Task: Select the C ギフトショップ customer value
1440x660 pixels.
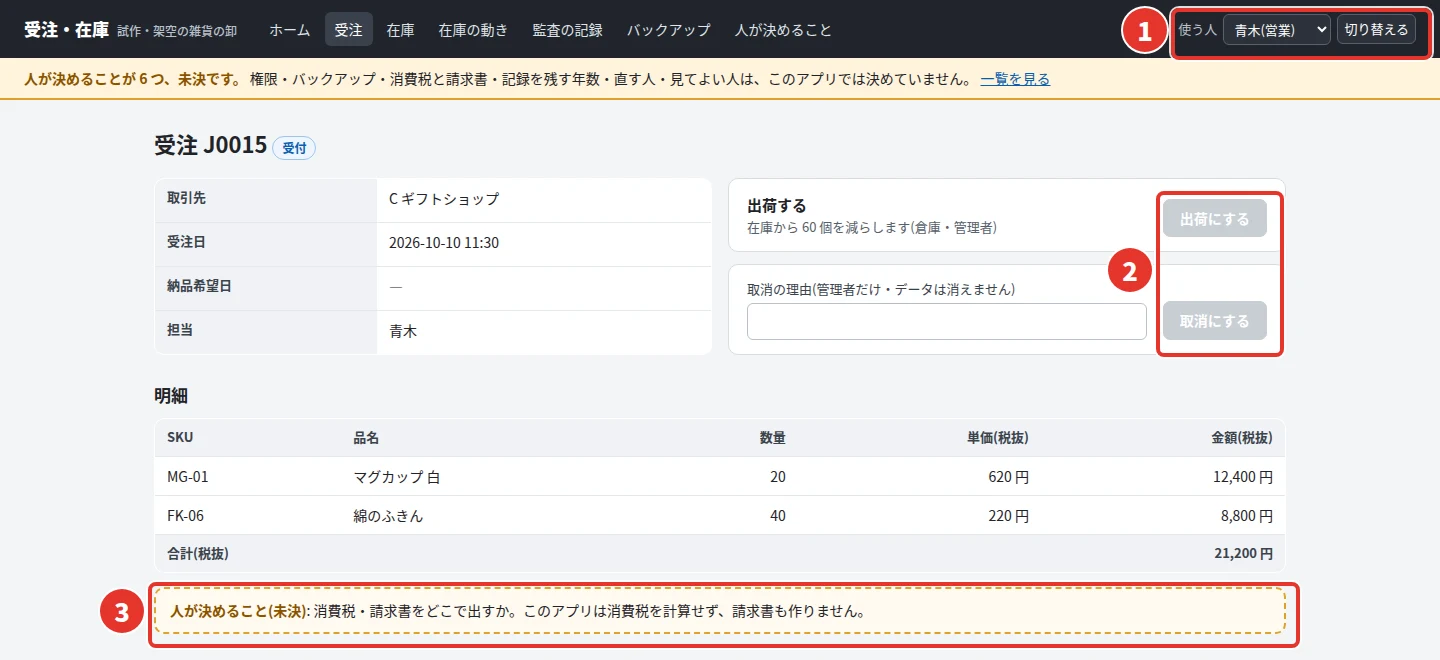Action: click(444, 199)
